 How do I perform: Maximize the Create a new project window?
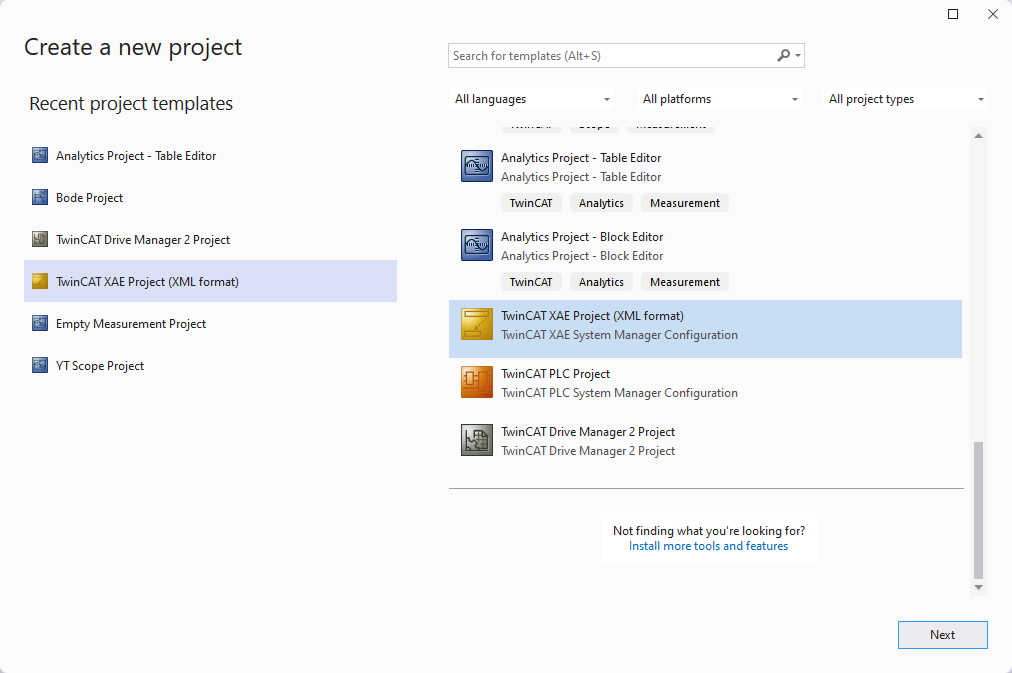(x=953, y=14)
